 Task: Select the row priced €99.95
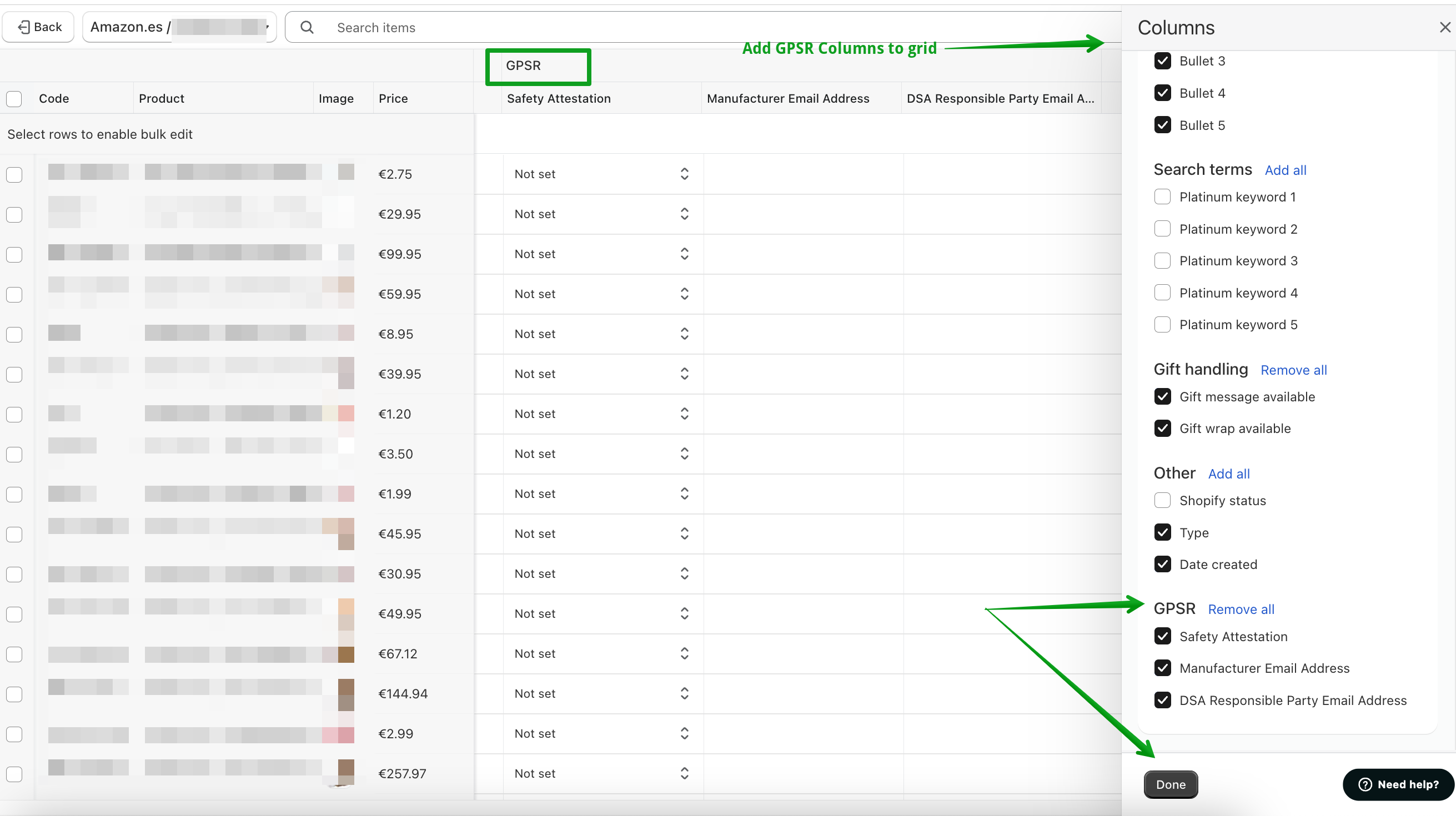coord(14,254)
